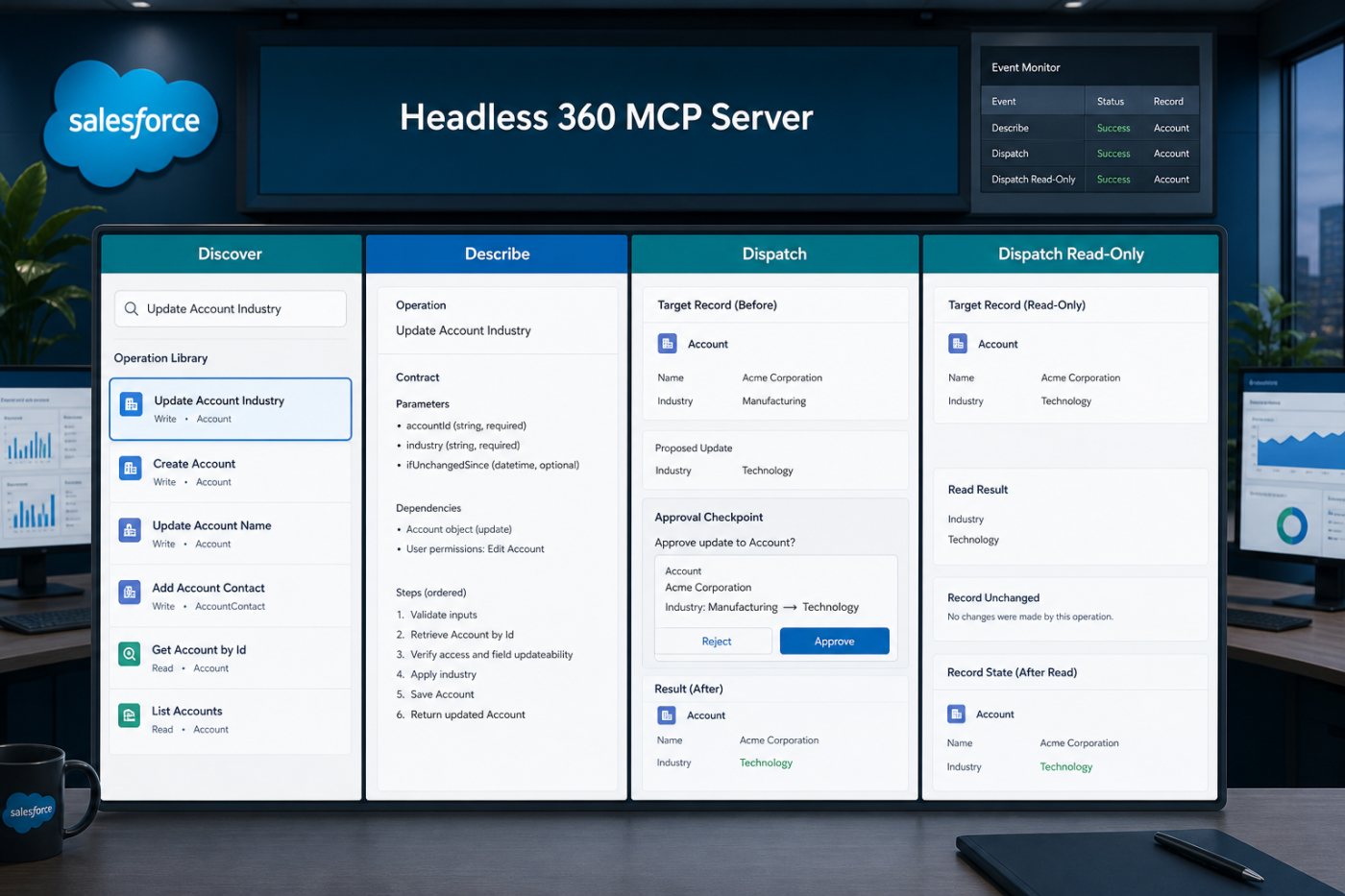This screenshot has height=896, width=1345.
Task: Click the List Accounts operation icon
Action: (129, 715)
